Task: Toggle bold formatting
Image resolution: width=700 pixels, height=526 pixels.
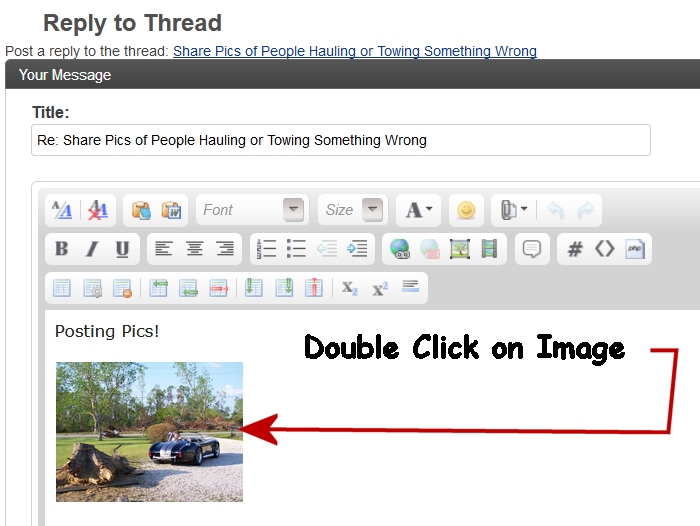Action: (x=61, y=249)
